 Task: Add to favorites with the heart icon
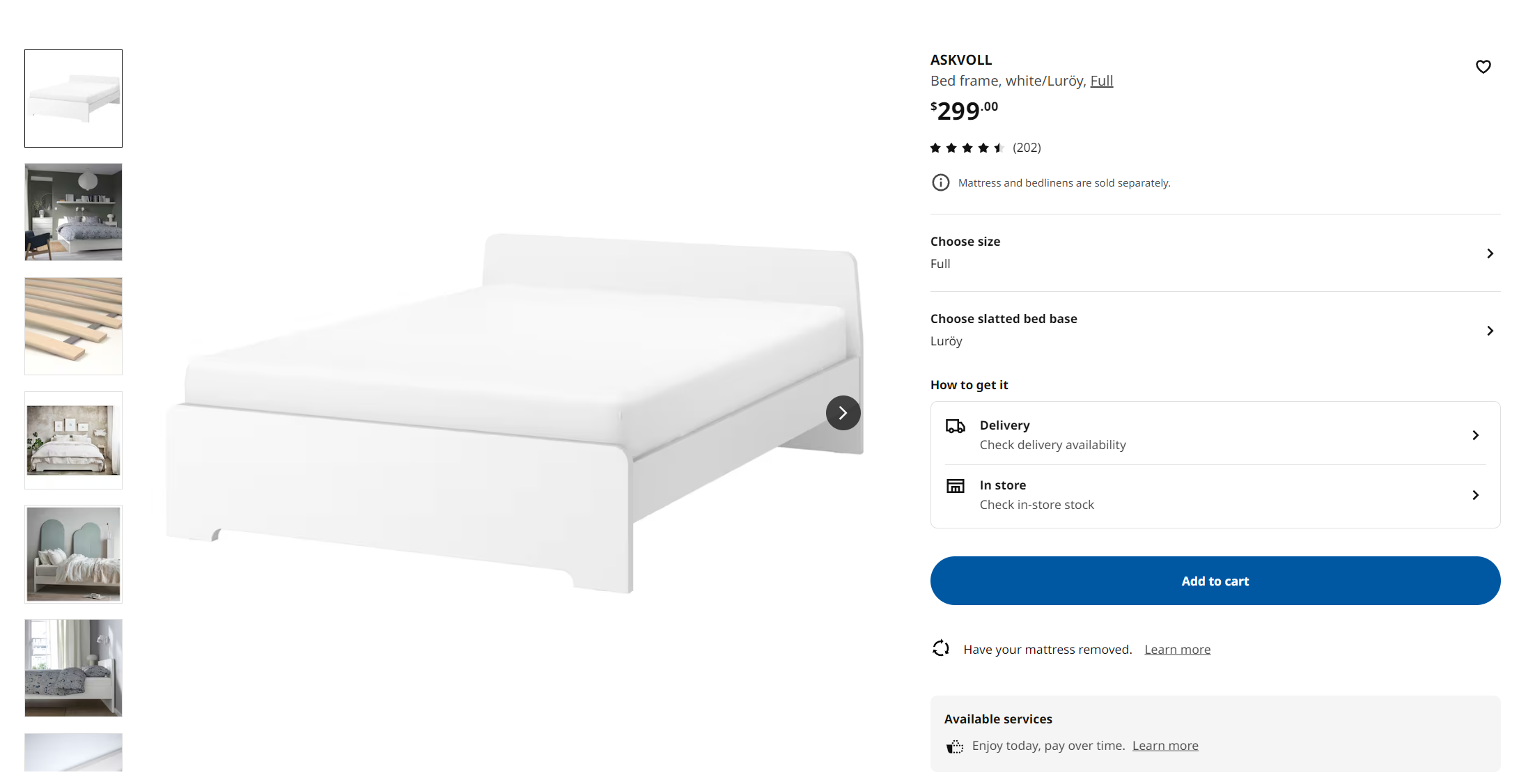click(x=1483, y=67)
